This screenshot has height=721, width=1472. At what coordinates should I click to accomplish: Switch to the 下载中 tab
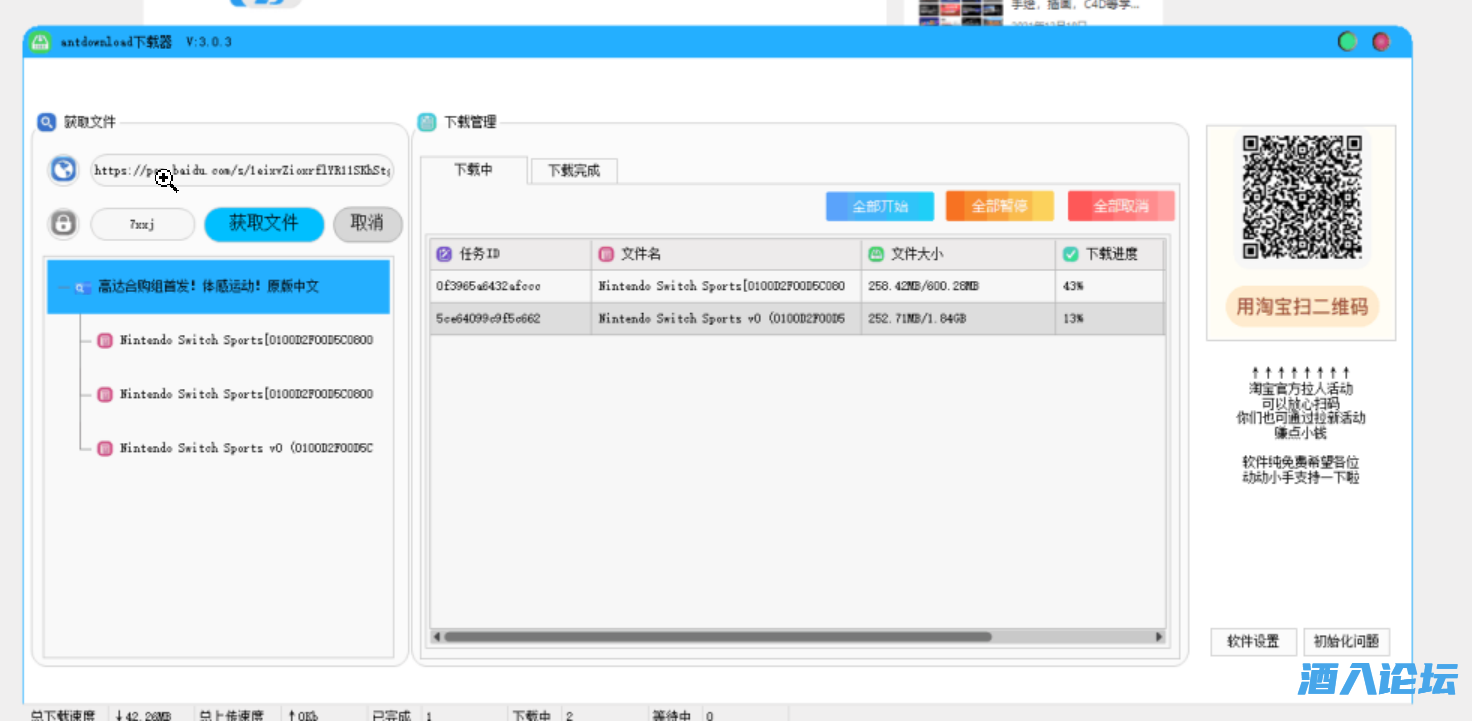click(x=473, y=170)
